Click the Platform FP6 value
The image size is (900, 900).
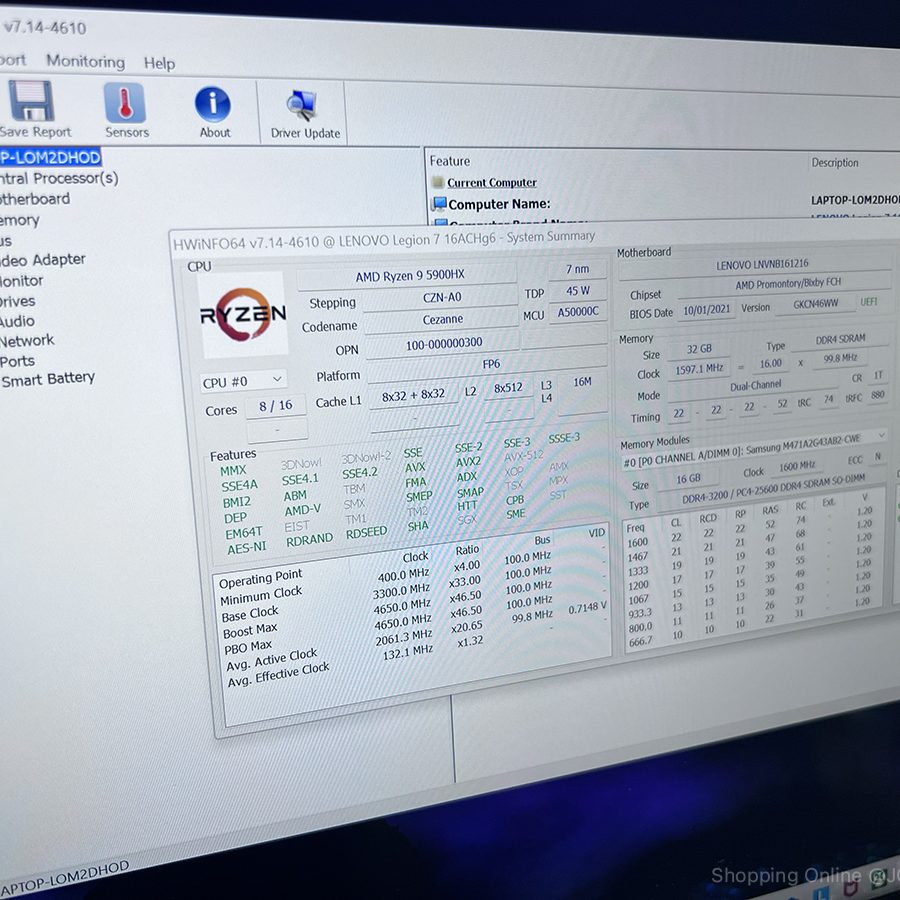[490, 365]
